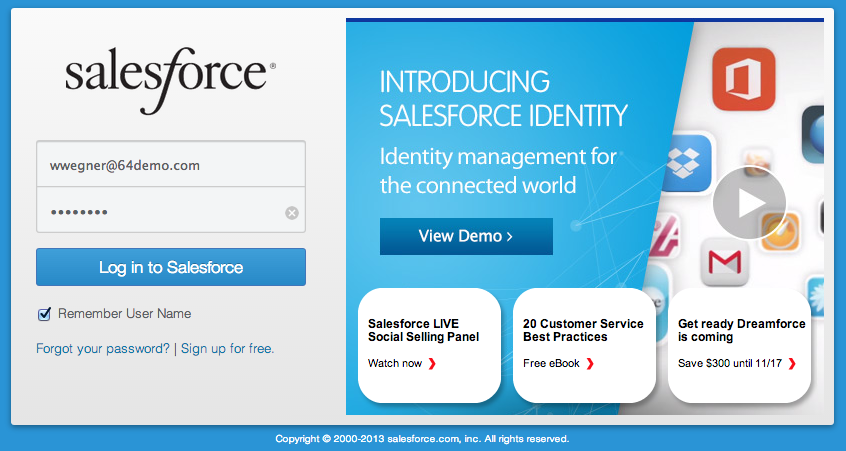Click Watch now link

pyautogui.click(x=395, y=364)
